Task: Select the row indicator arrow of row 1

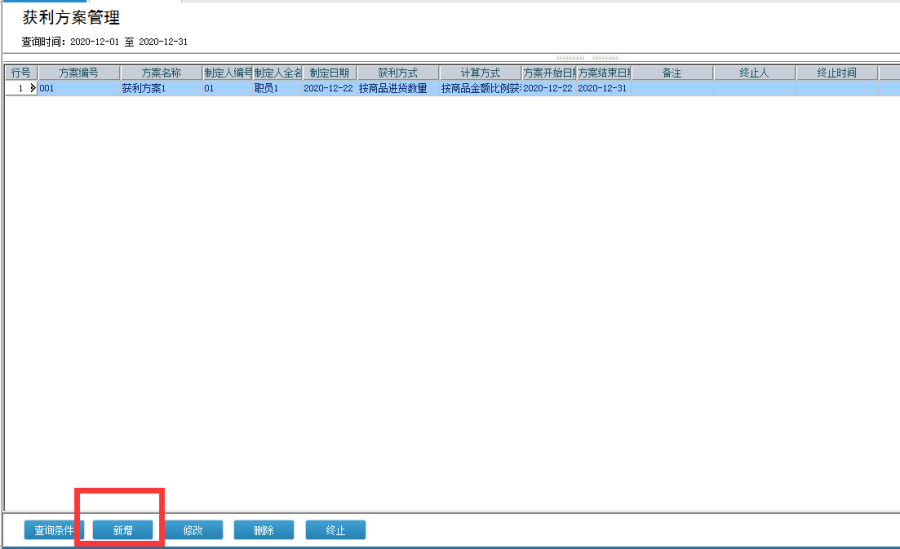Action: [x=33, y=88]
